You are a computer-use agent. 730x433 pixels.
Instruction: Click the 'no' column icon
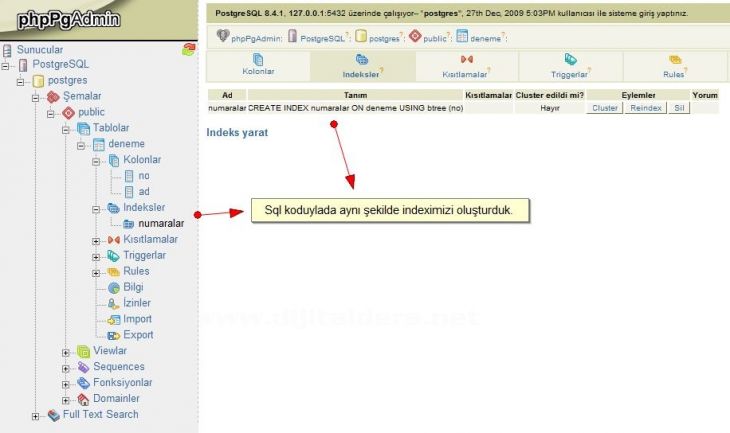coord(129,176)
